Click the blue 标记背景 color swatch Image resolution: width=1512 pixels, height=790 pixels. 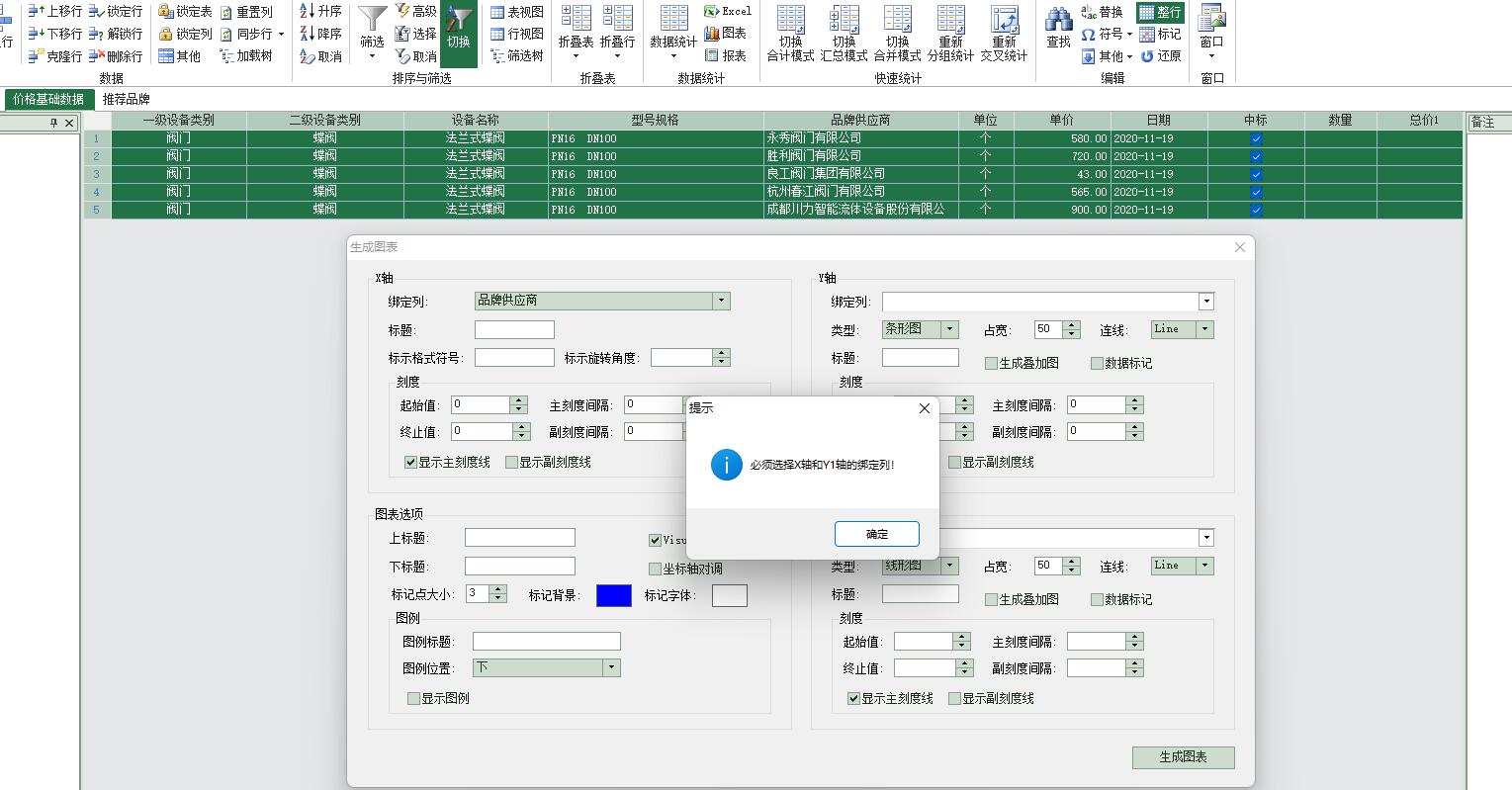(x=613, y=595)
